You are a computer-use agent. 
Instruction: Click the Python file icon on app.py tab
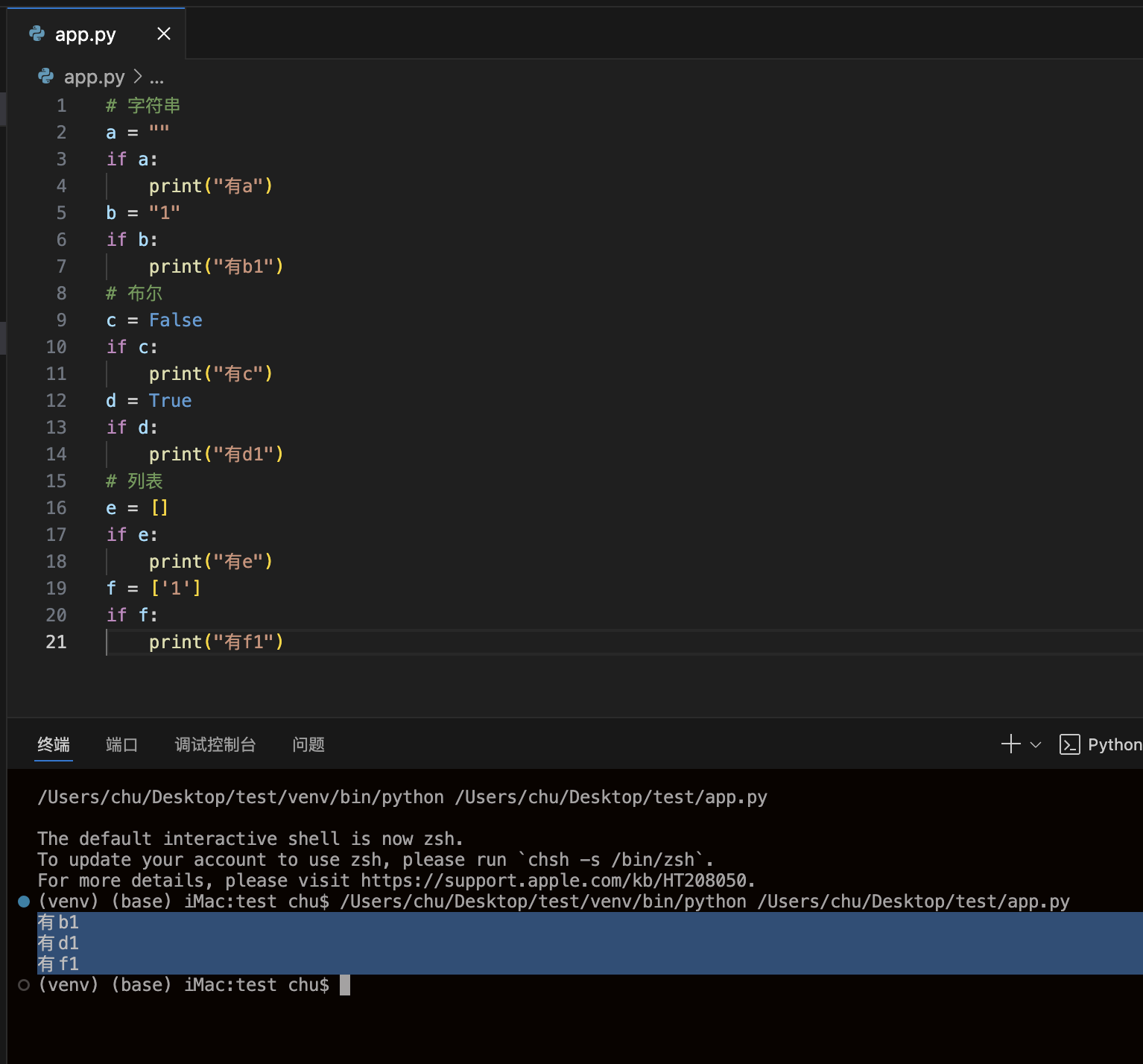(x=37, y=34)
